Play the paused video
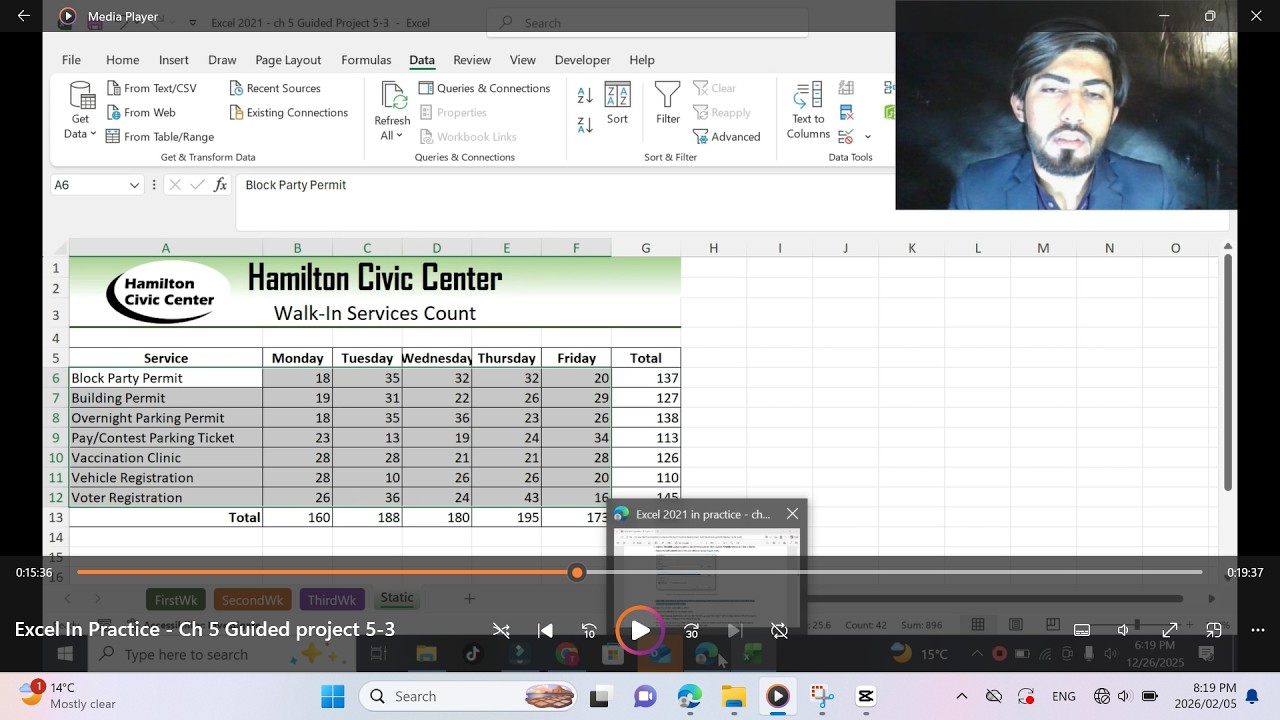Image resolution: width=1280 pixels, height=720 pixels. click(x=640, y=631)
